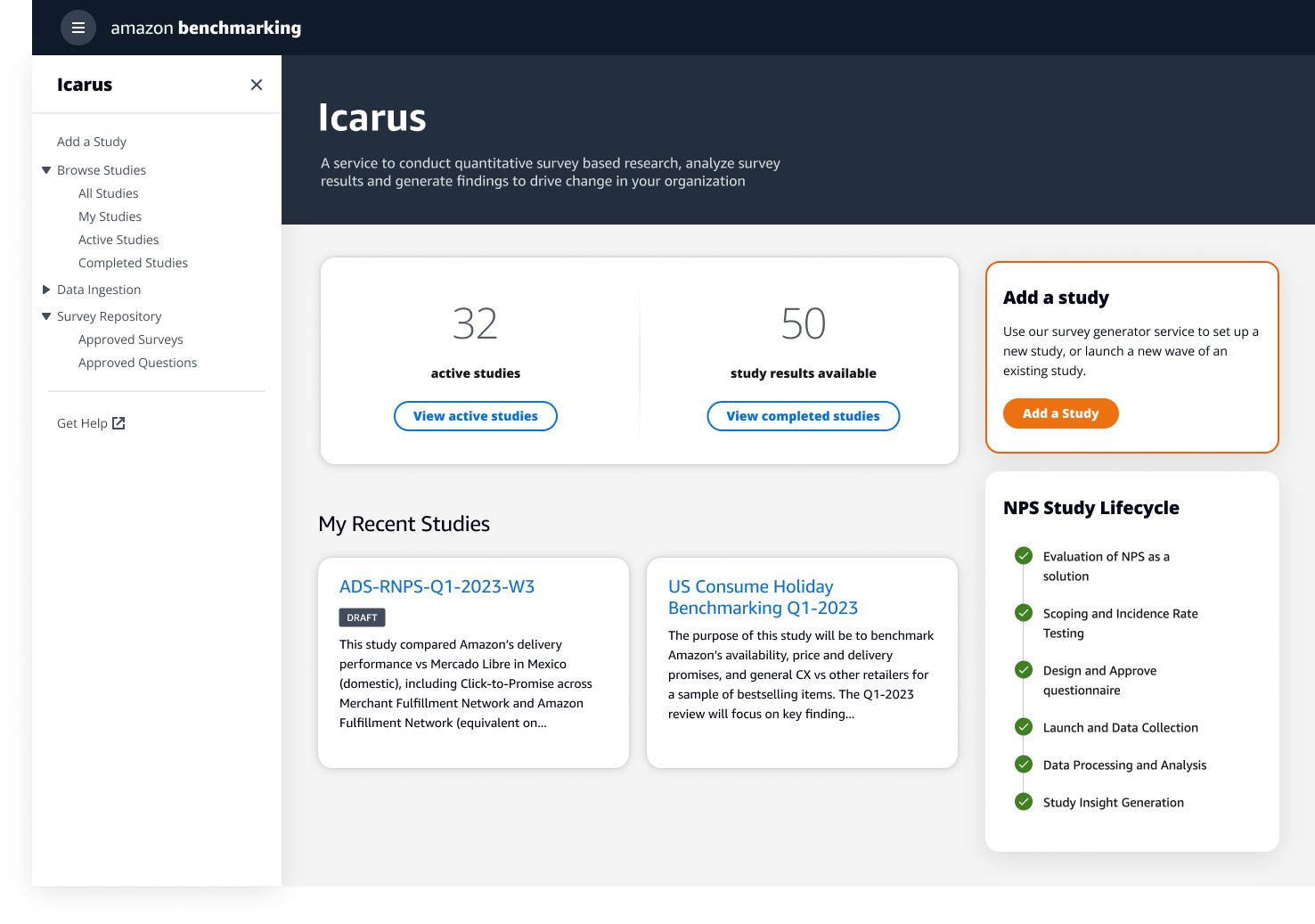The height and width of the screenshot is (924, 1315).
Task: Collapse the Survey Repository section
Action: pyautogui.click(x=46, y=316)
